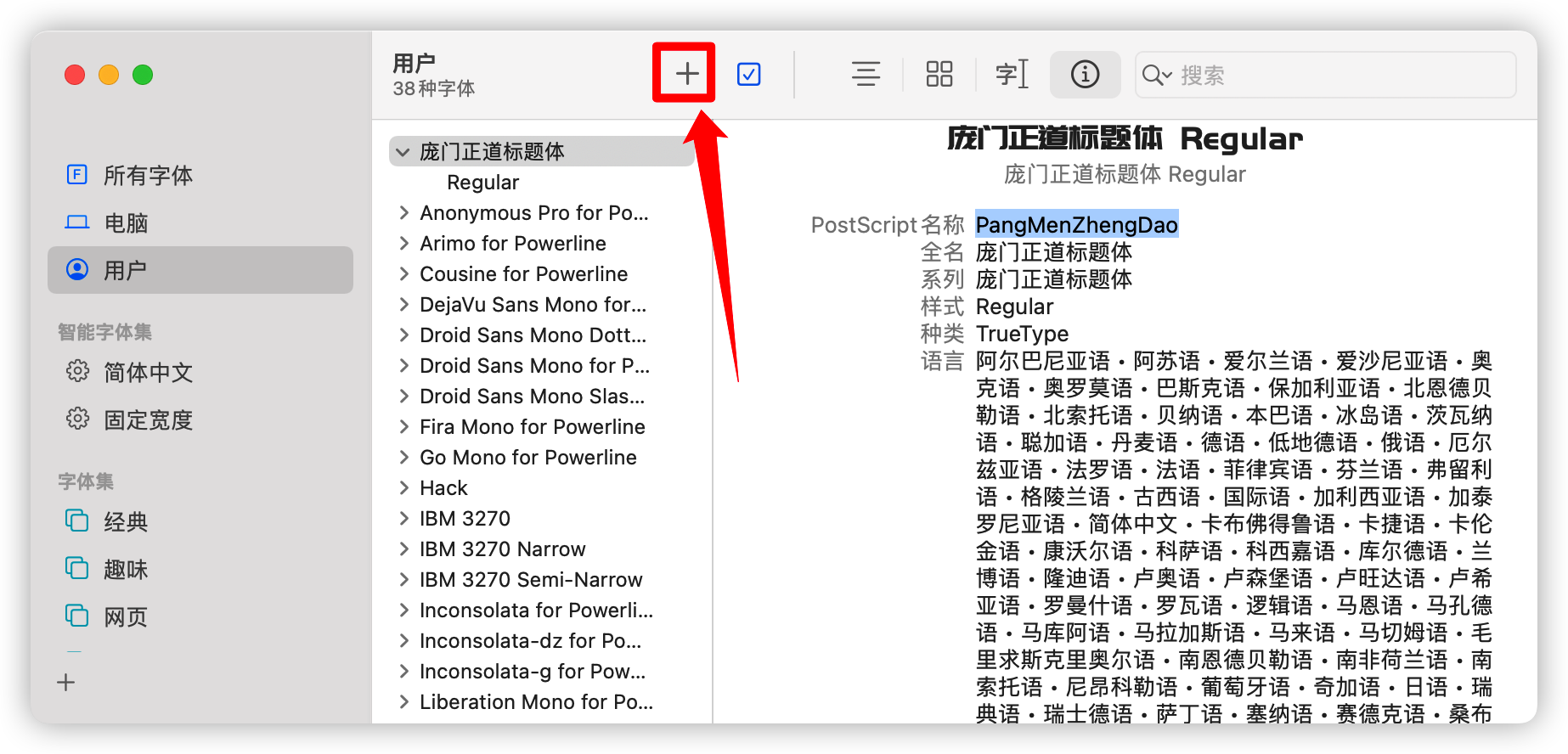Image resolution: width=1568 pixels, height=754 pixels.
Task: Expand the Hack font family
Action: coord(403,488)
